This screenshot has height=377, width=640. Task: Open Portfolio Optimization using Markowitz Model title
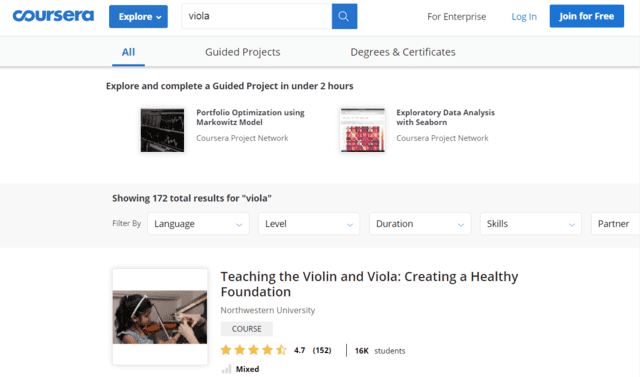(250, 117)
